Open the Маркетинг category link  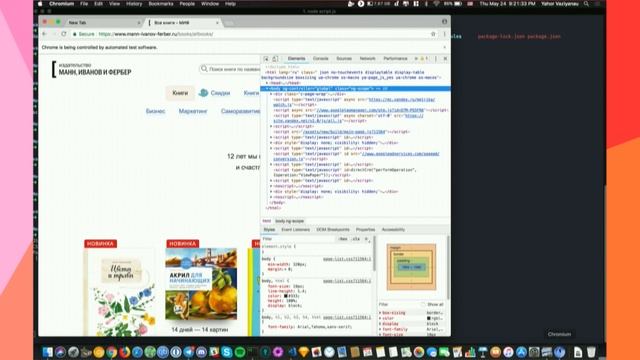193,111
